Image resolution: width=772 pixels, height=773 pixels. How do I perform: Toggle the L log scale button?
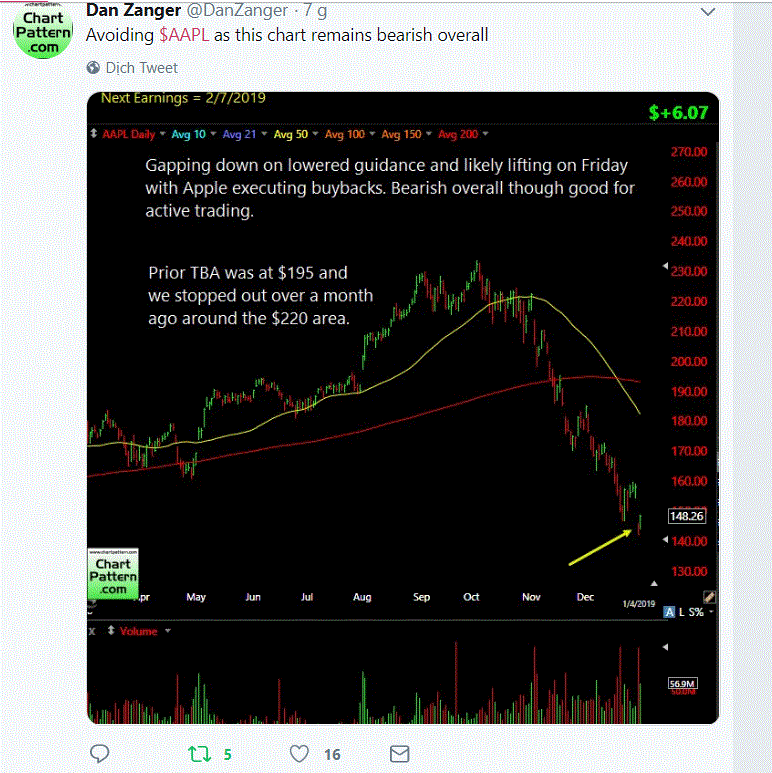coord(683,611)
